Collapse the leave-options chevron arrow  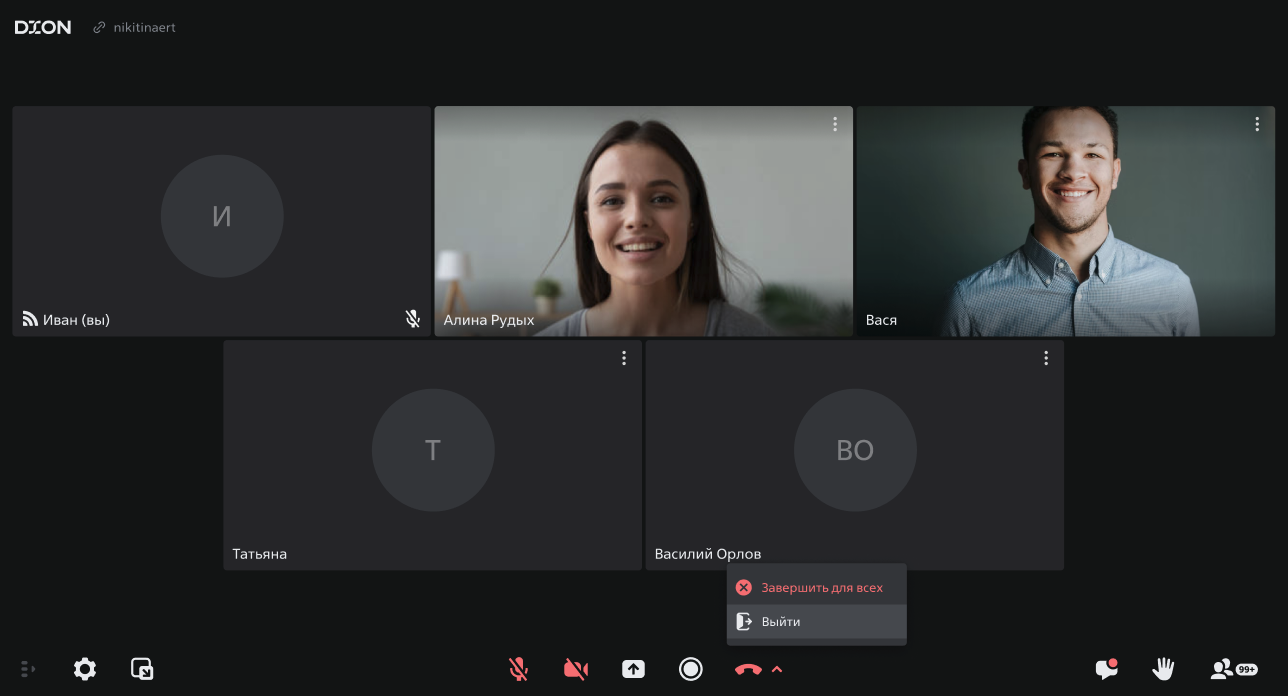point(777,669)
